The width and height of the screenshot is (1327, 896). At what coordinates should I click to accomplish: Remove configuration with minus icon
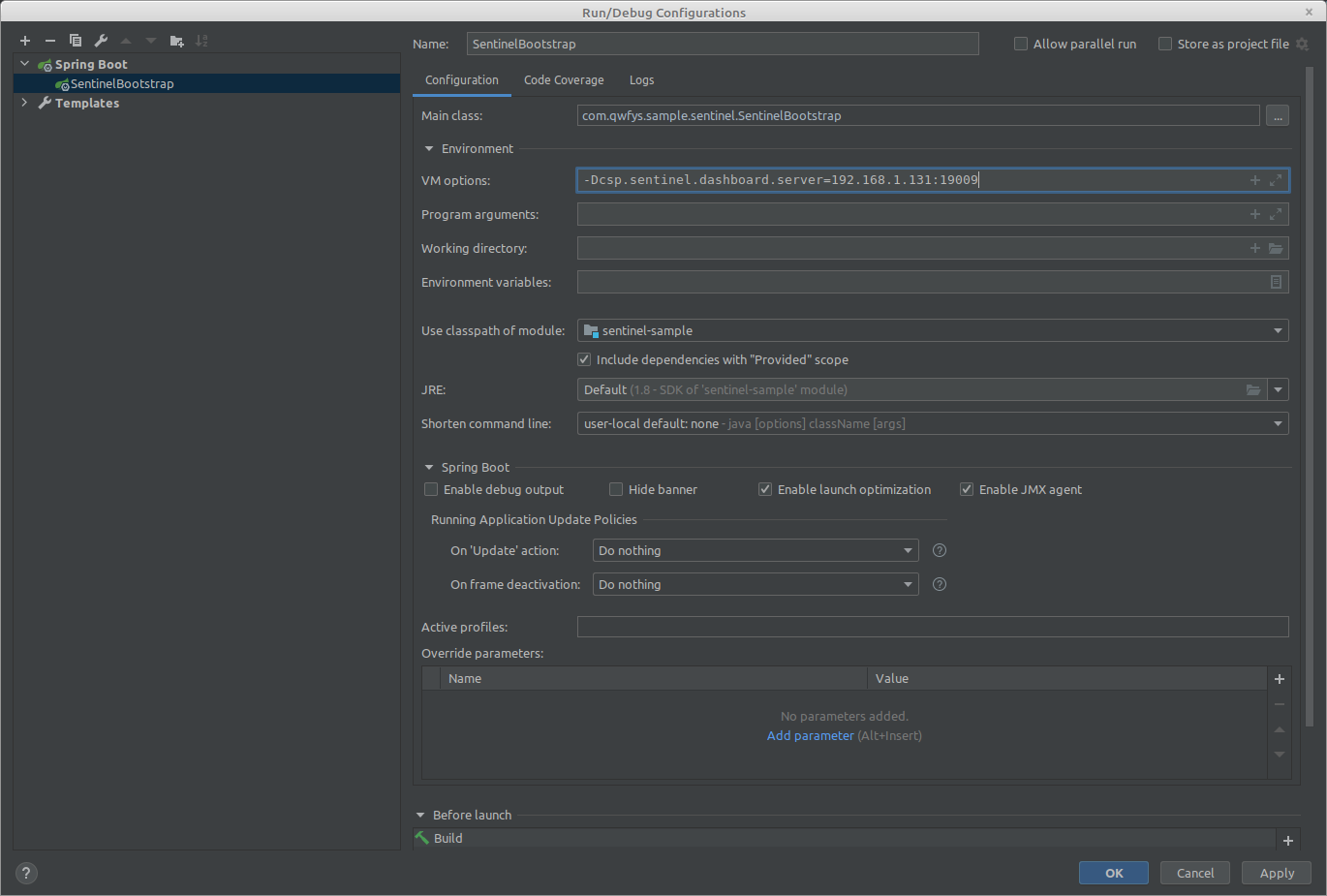click(x=50, y=41)
